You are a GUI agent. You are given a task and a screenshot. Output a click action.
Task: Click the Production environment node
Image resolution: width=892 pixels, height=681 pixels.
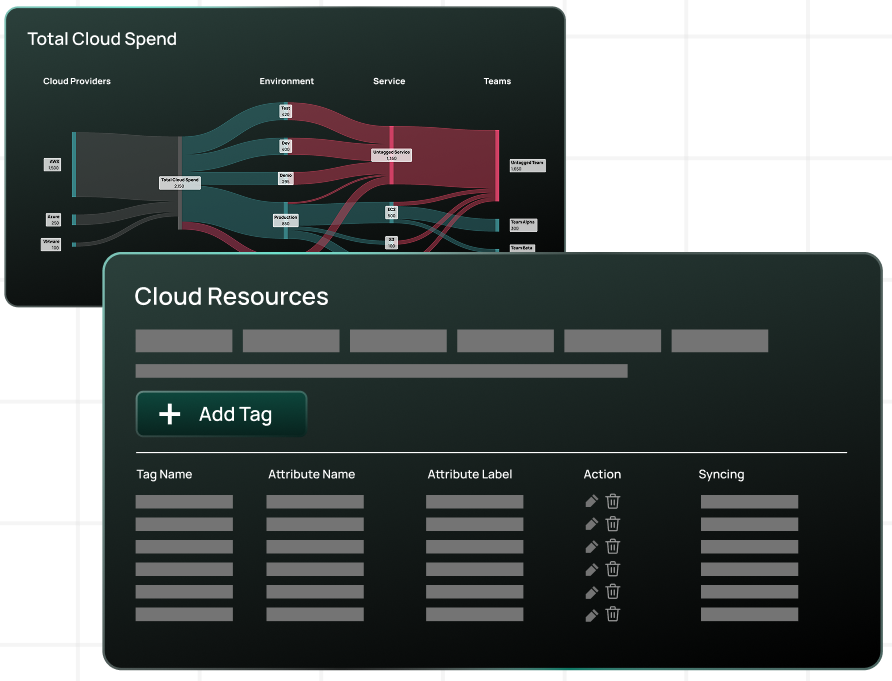tap(286, 219)
